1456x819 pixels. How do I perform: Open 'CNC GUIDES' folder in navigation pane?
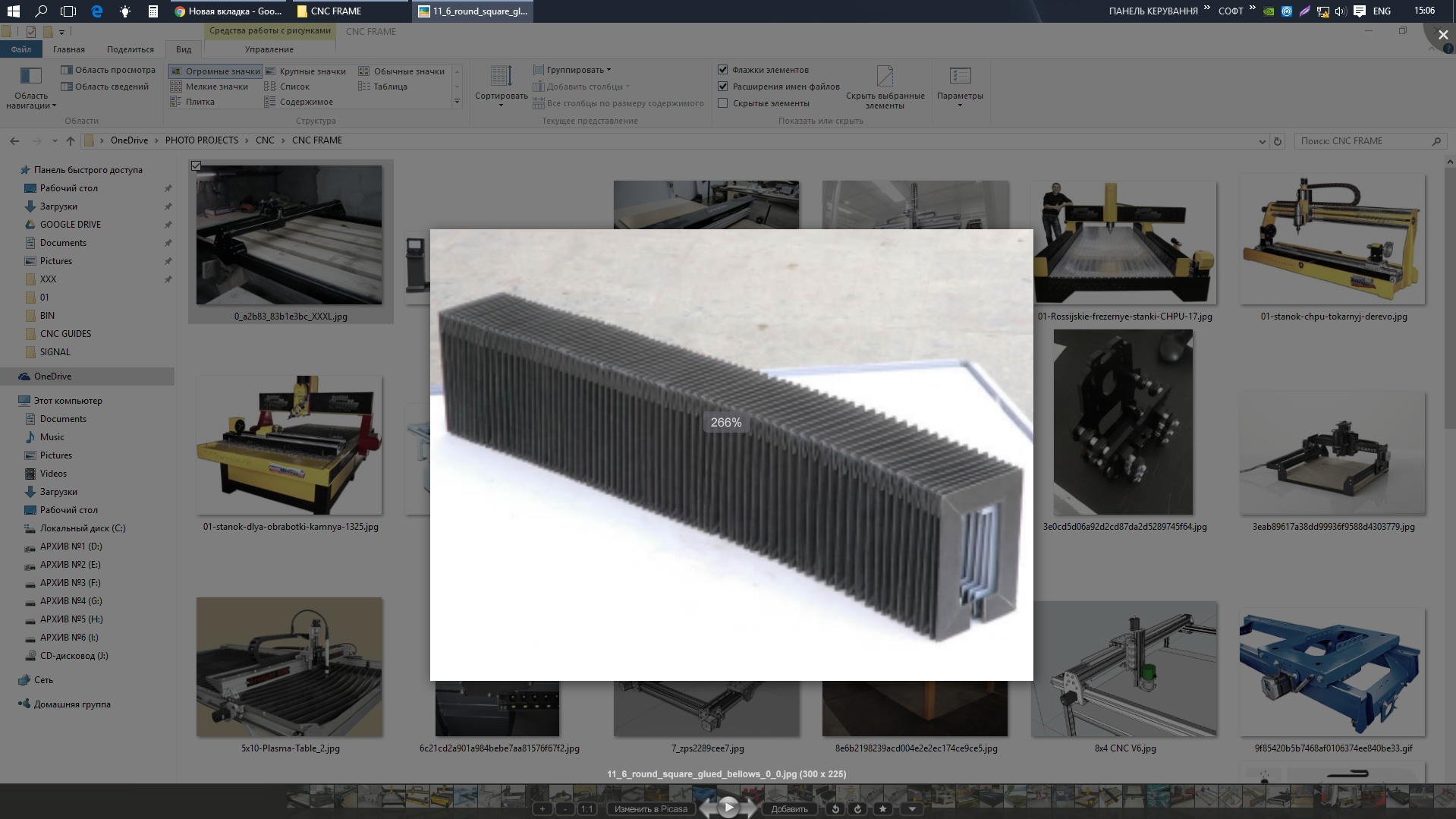pyautogui.click(x=65, y=334)
